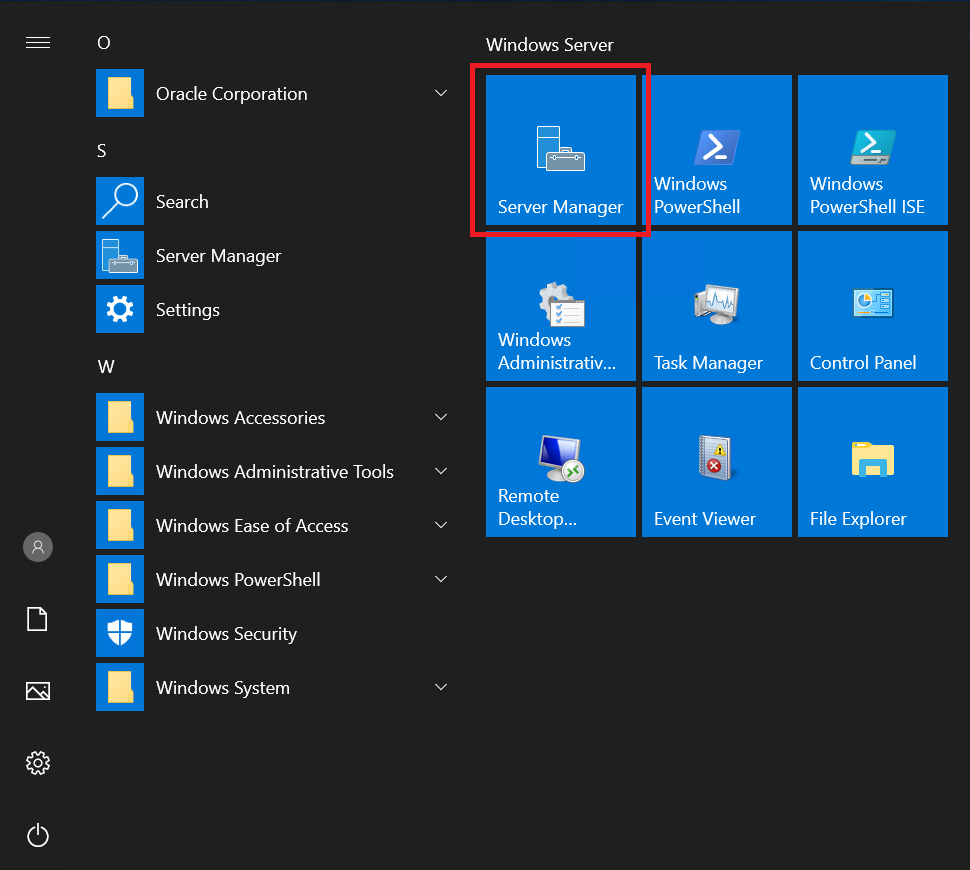Open the Server Manager tile
Screen dimensions: 970x870
pos(560,150)
